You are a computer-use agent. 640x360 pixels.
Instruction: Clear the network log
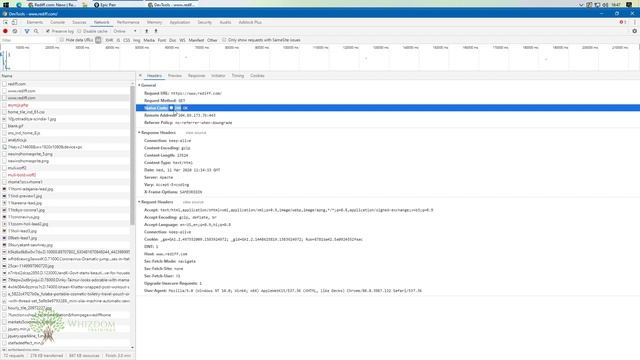tap(15, 31)
